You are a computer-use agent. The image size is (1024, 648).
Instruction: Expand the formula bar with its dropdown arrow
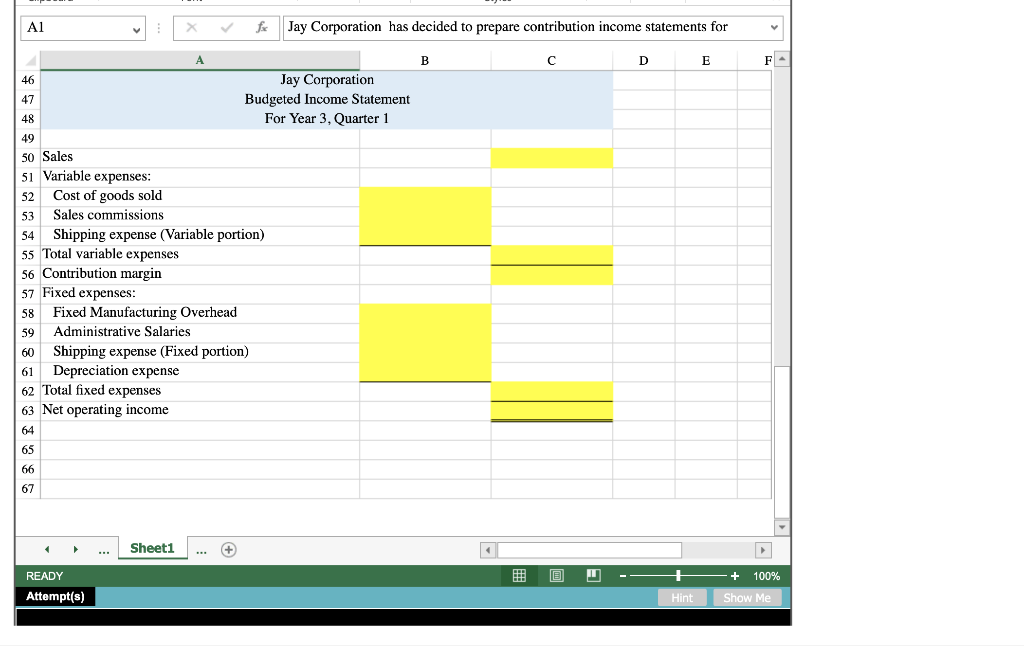pos(773,27)
